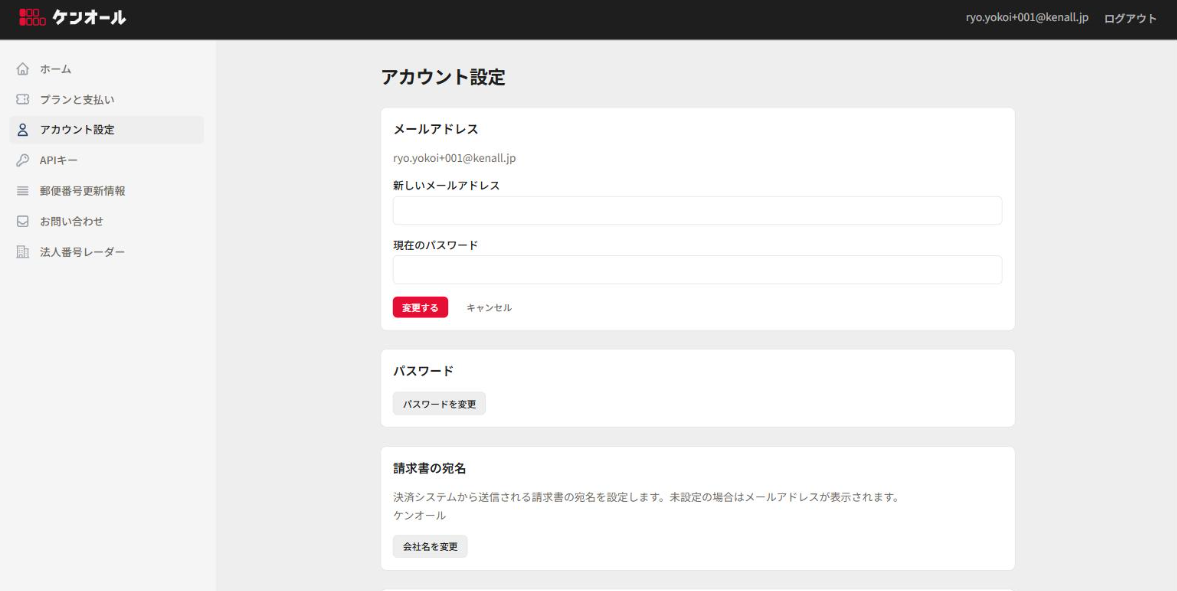Image resolution: width=1177 pixels, height=591 pixels.
Task: Open 法人番号レーダー in the sidebar
Action: pyautogui.click(x=107, y=252)
